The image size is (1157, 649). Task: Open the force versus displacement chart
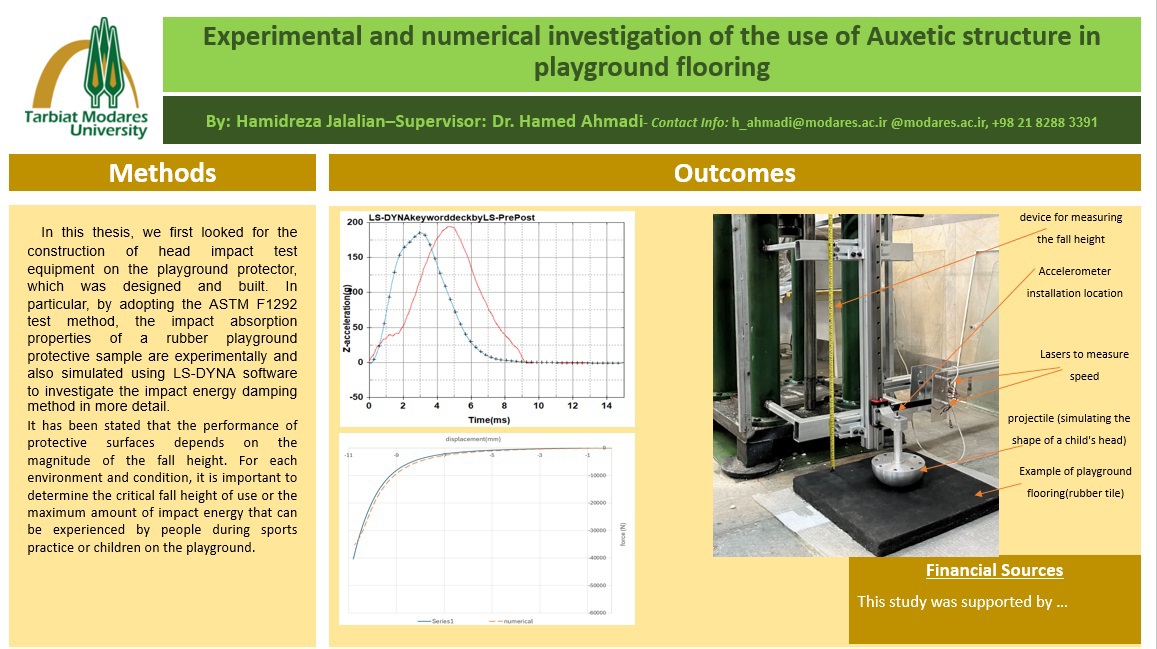pyautogui.click(x=486, y=530)
